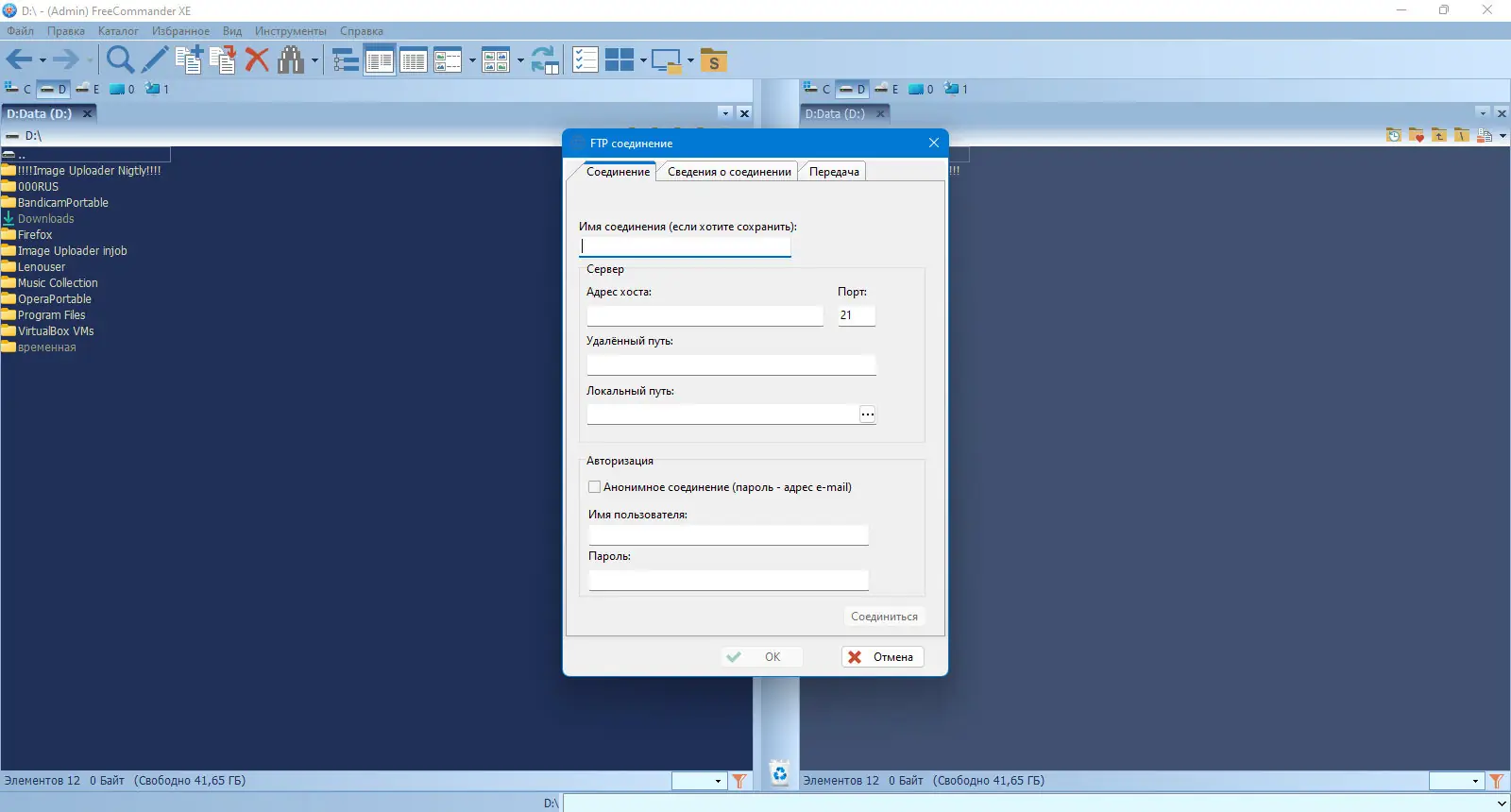Go back with the left arrow toolbar icon

coord(19,60)
